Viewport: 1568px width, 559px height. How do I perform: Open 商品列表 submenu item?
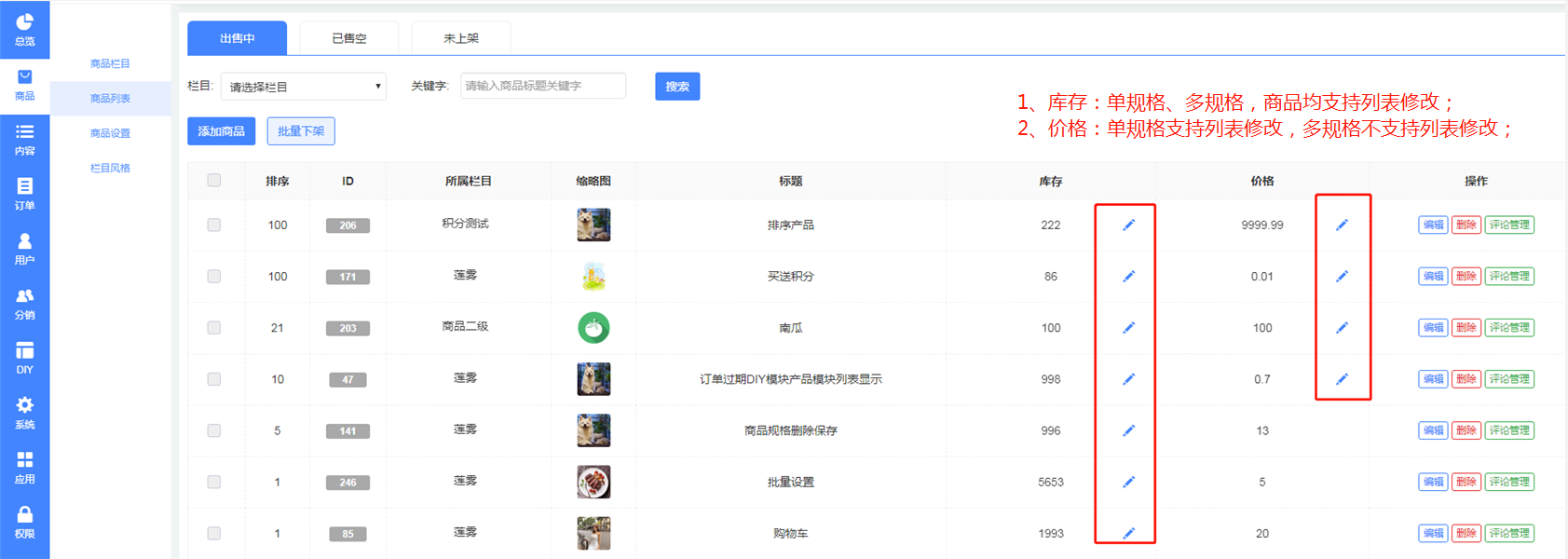pos(110,98)
